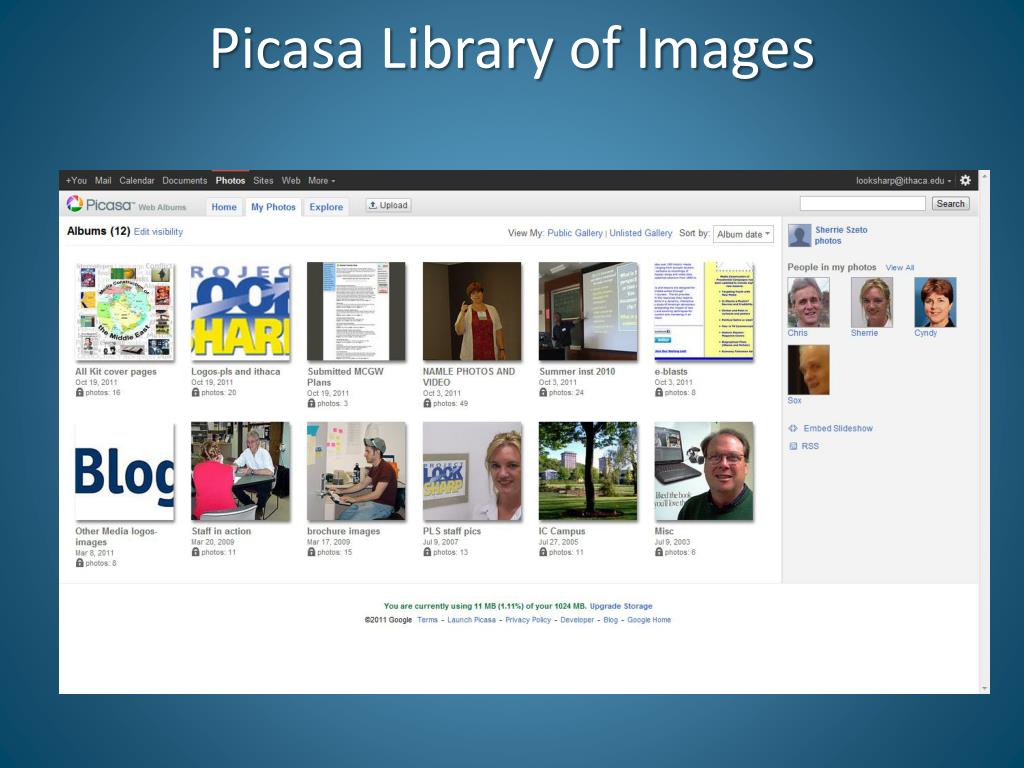Click Sherrie Szeto photos link
The image size is (1024, 768).
coord(841,235)
